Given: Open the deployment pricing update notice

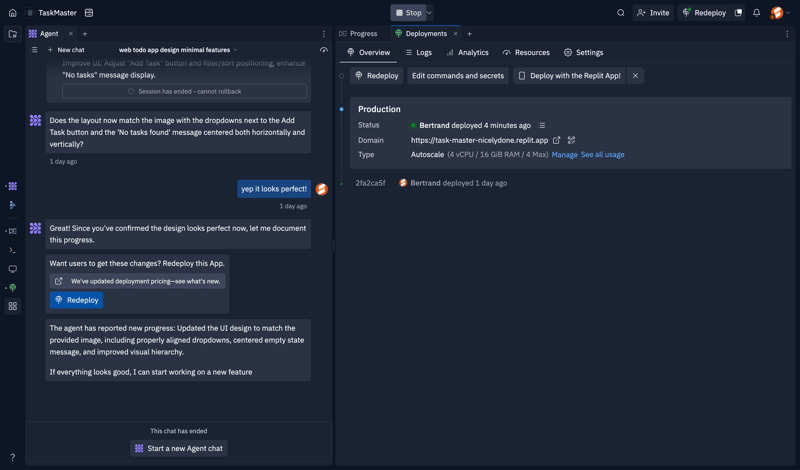Looking at the screenshot, I should 137,281.
